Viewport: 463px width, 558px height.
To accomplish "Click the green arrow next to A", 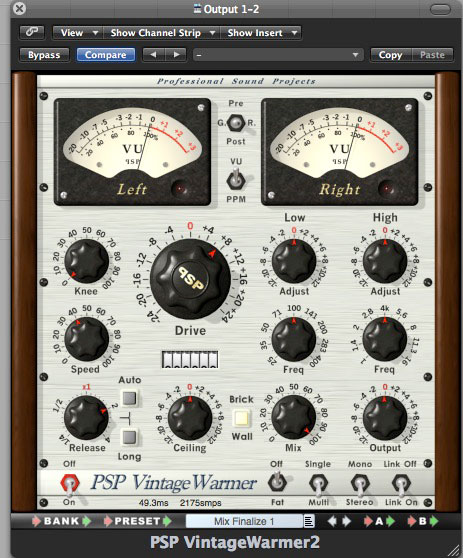I will [391, 521].
